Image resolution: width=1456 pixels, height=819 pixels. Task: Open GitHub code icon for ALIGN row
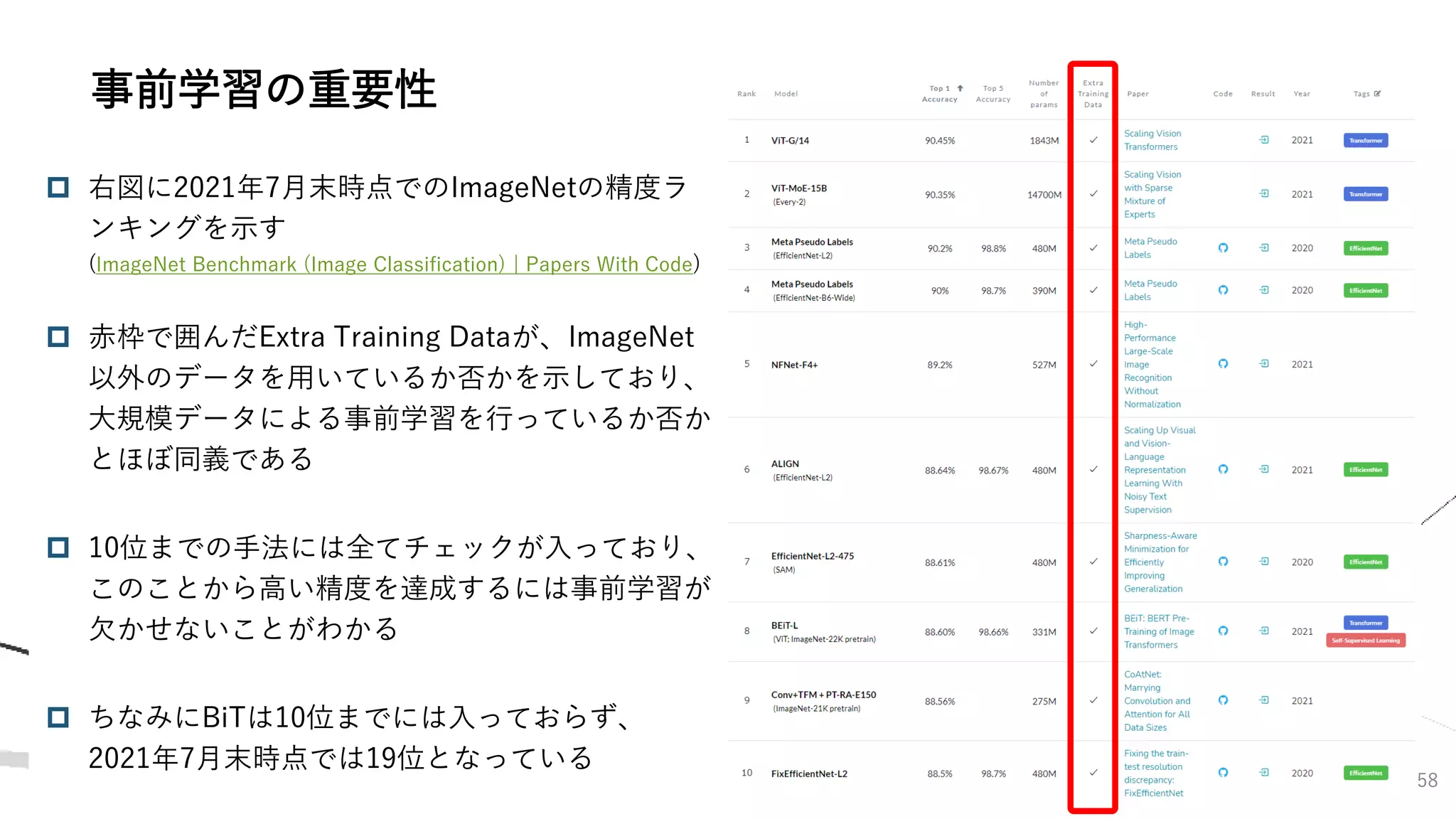(x=1223, y=469)
